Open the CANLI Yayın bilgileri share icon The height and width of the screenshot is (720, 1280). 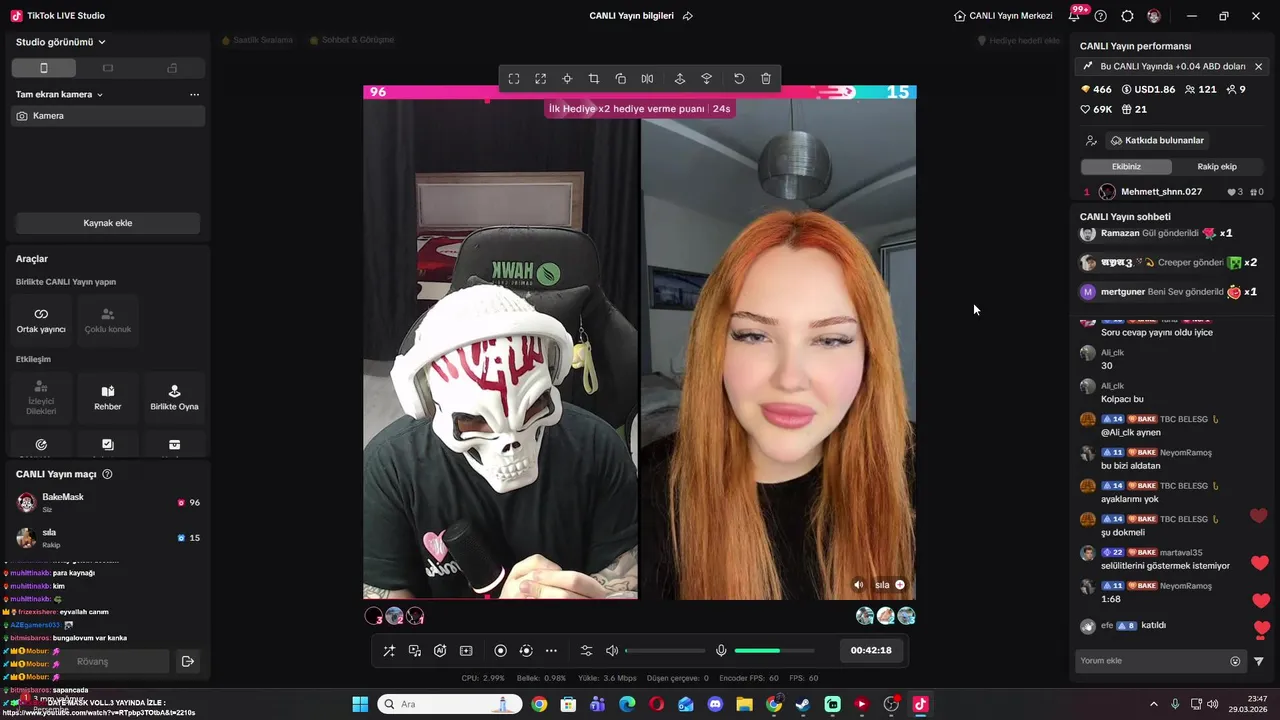tap(687, 16)
